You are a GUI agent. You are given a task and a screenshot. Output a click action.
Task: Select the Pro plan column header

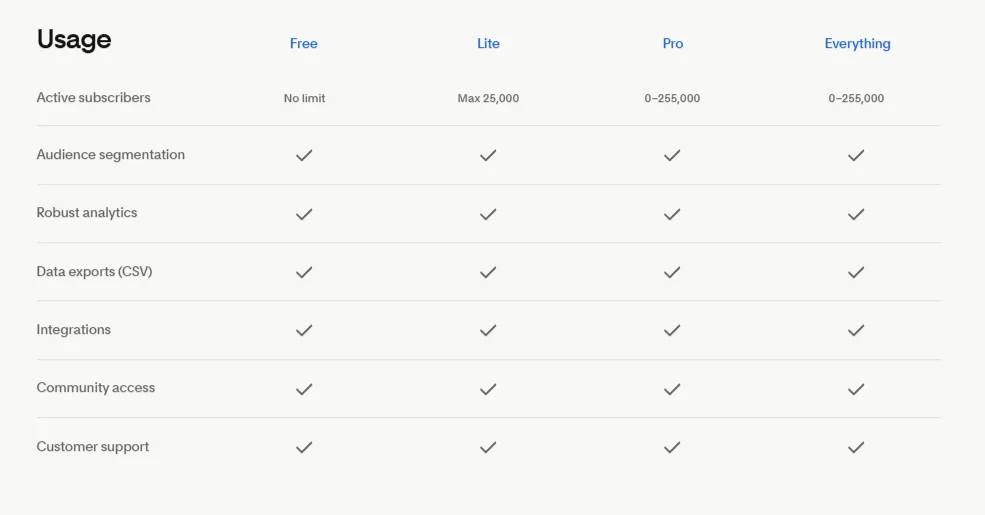click(673, 43)
